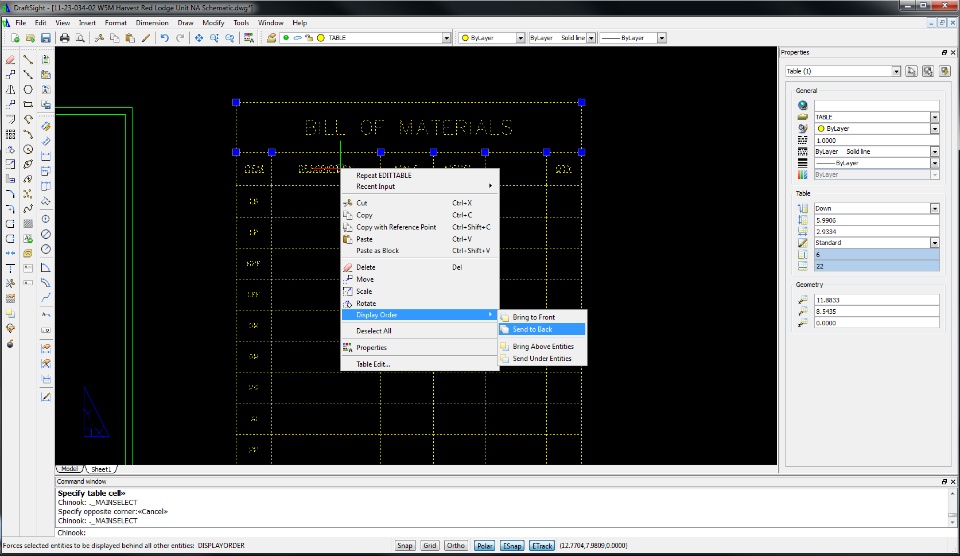Open the Down direction dropdown in Table section
The height and width of the screenshot is (556, 960).
935,208
